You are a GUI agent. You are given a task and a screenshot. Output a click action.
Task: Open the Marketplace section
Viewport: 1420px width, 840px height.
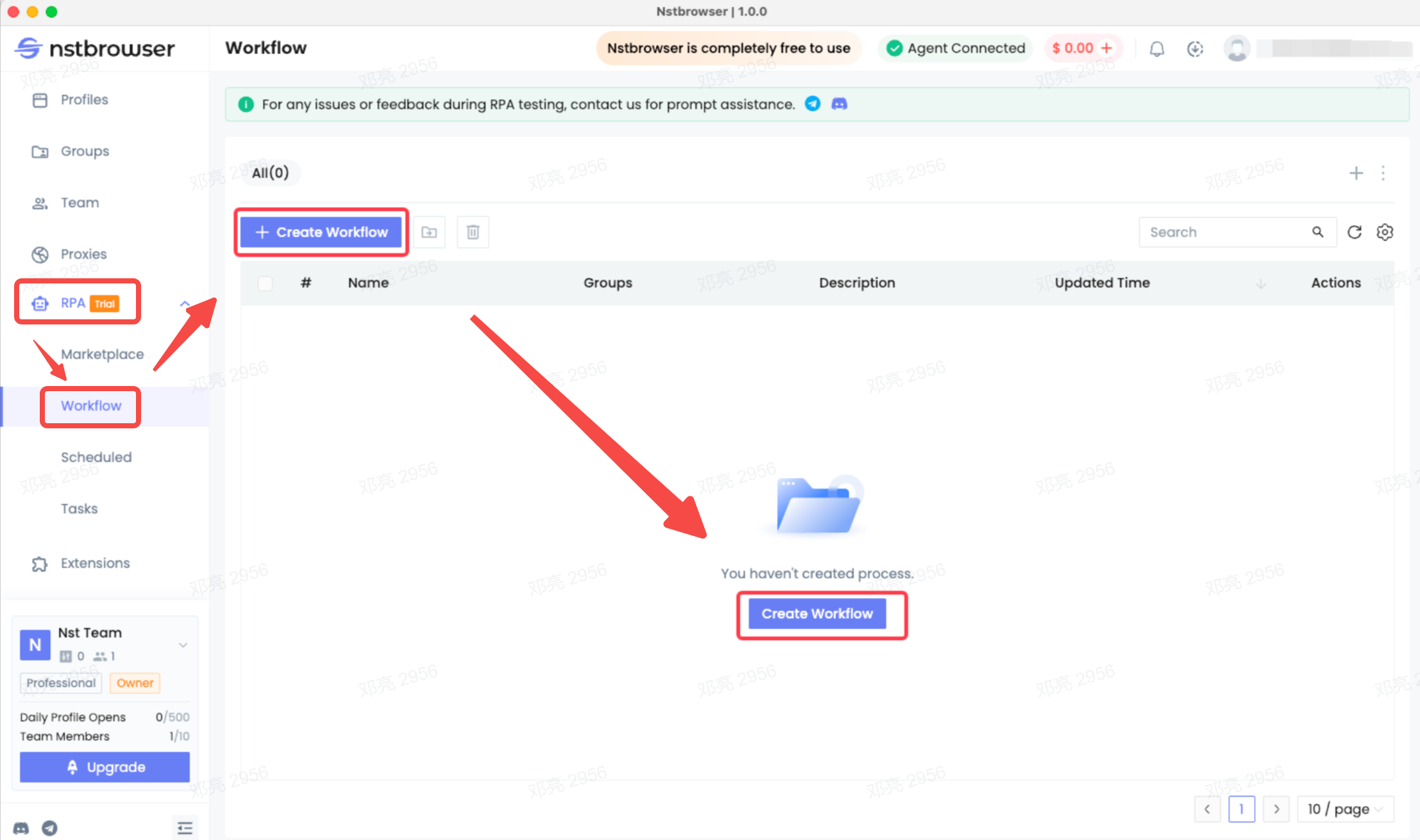point(102,353)
